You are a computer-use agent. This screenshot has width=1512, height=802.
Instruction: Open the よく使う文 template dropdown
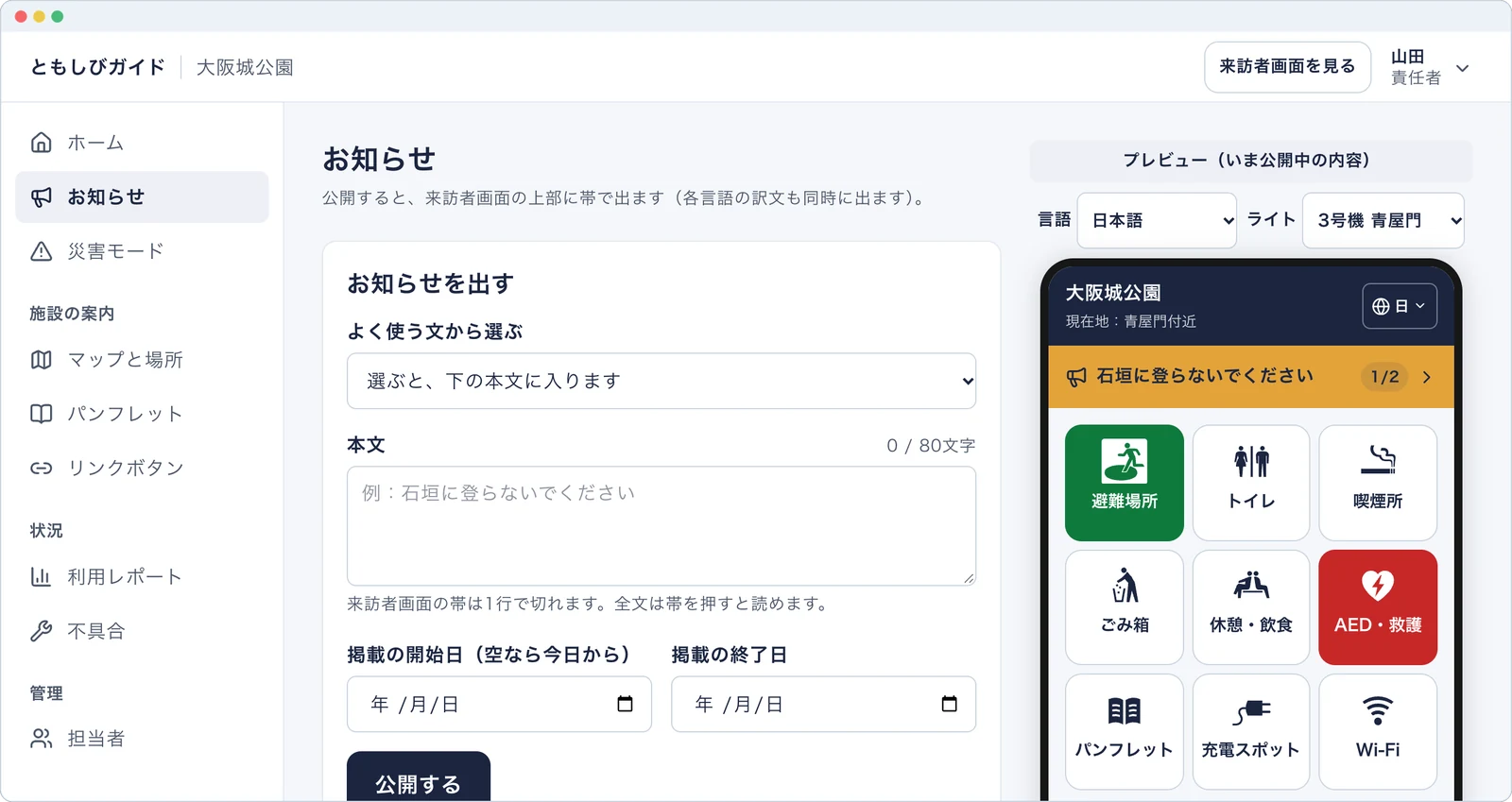pyautogui.click(x=661, y=381)
